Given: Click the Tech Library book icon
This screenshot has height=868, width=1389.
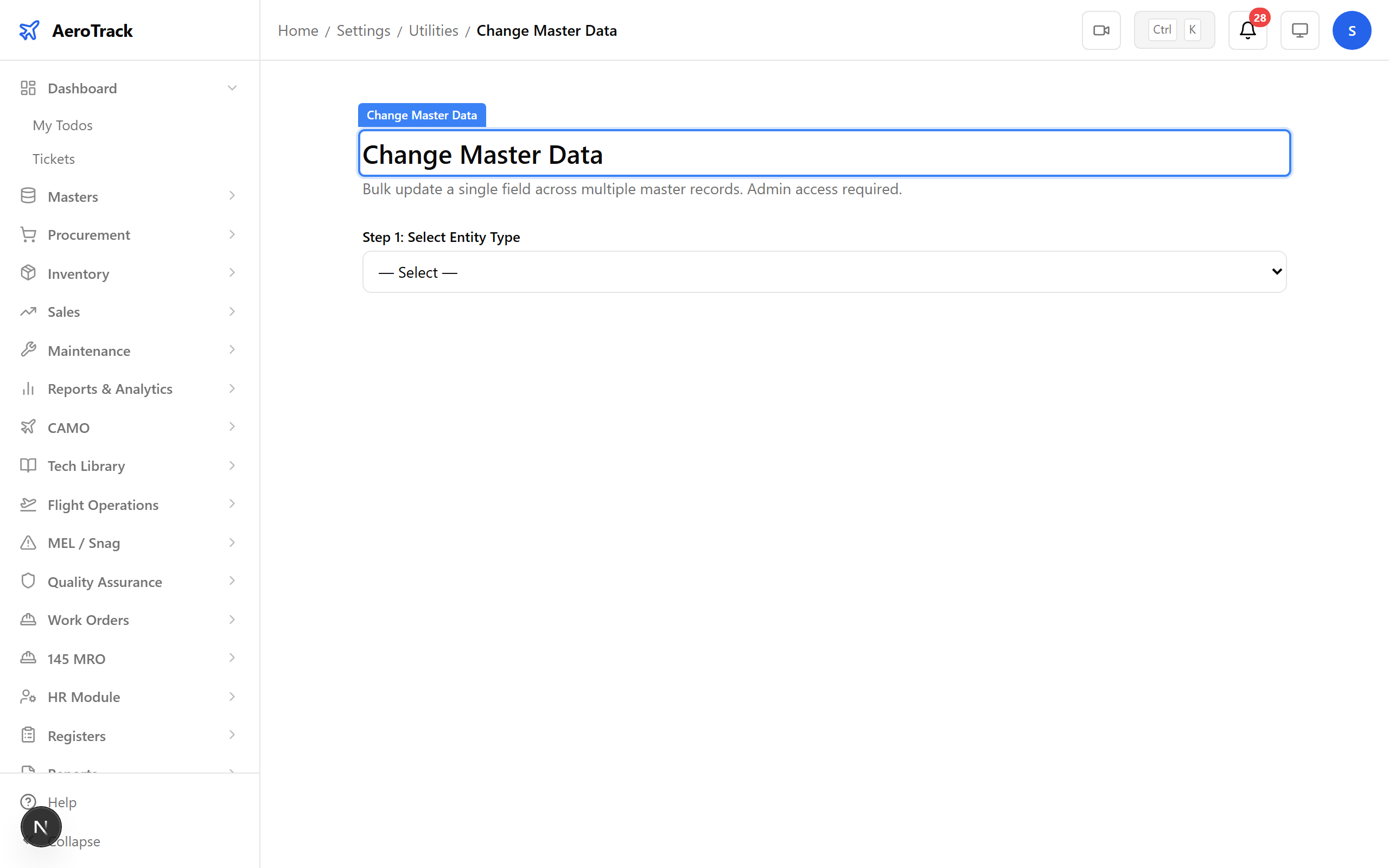Looking at the screenshot, I should point(29,465).
